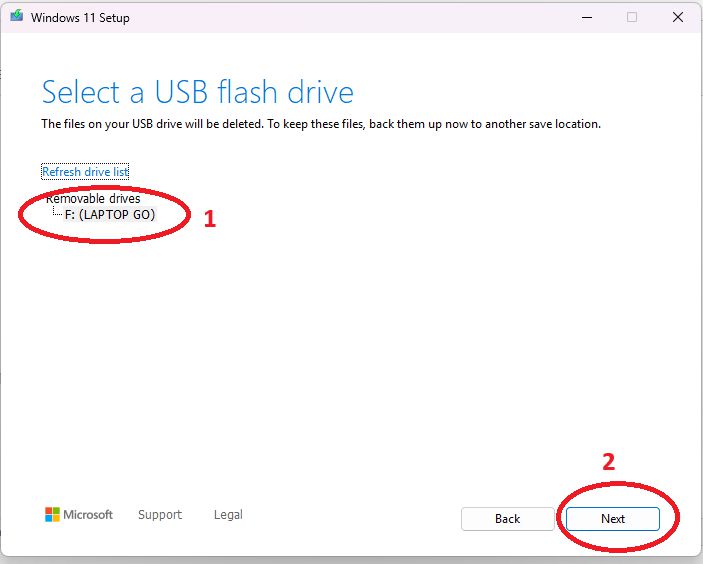Image resolution: width=703 pixels, height=564 pixels.
Task: Select the Removable drives tree node
Action: coord(93,199)
